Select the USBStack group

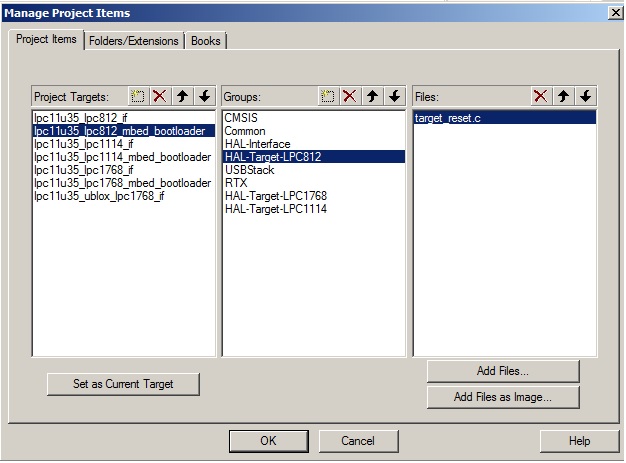[x=249, y=170]
